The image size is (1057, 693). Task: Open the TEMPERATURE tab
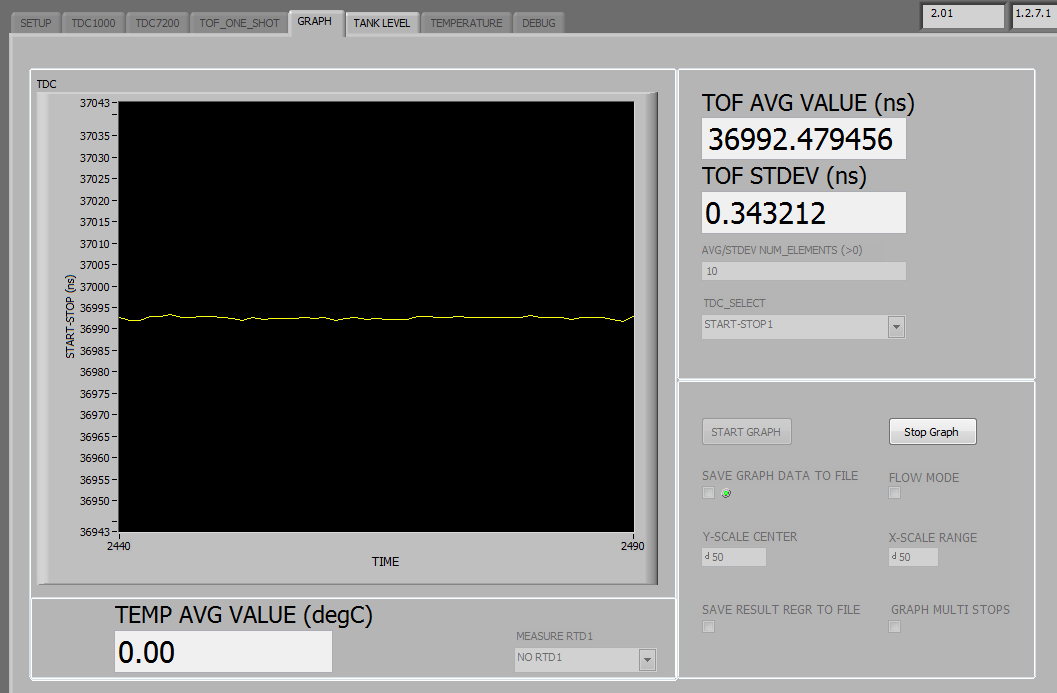[466, 23]
